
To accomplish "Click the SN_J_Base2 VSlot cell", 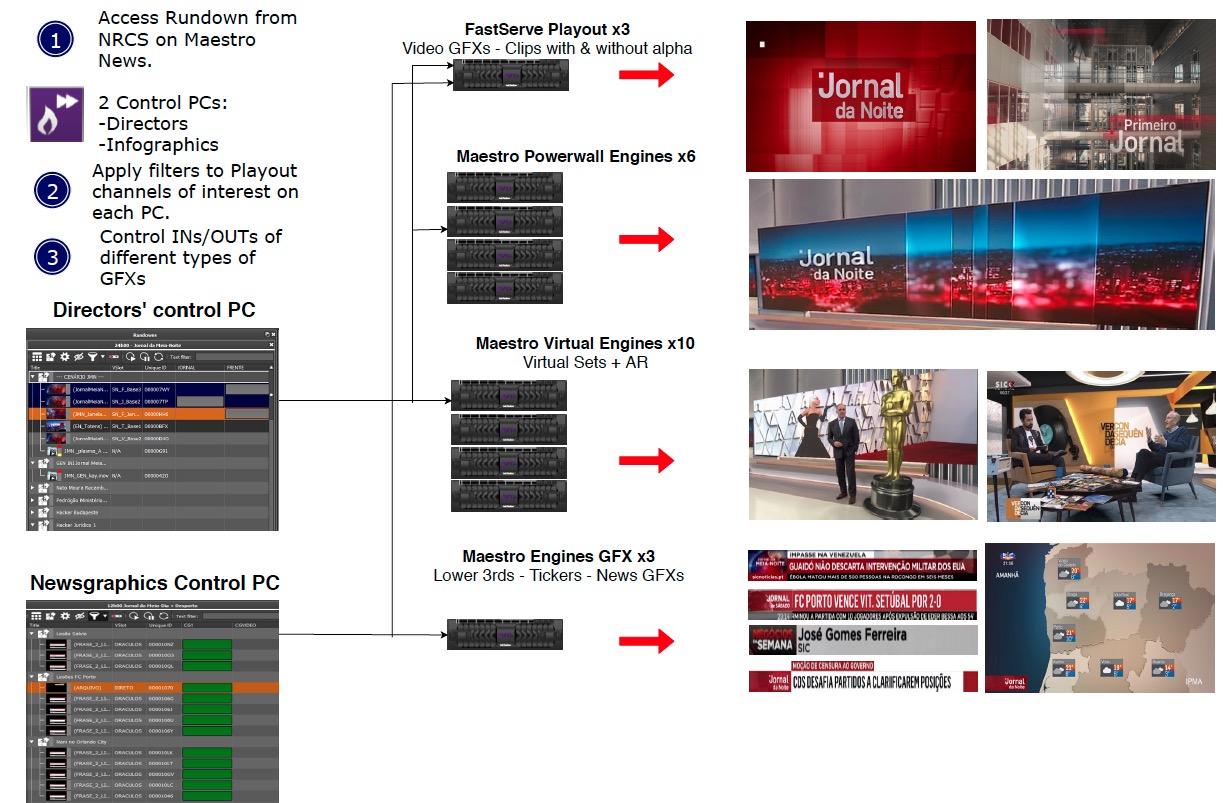I will (x=126, y=402).
